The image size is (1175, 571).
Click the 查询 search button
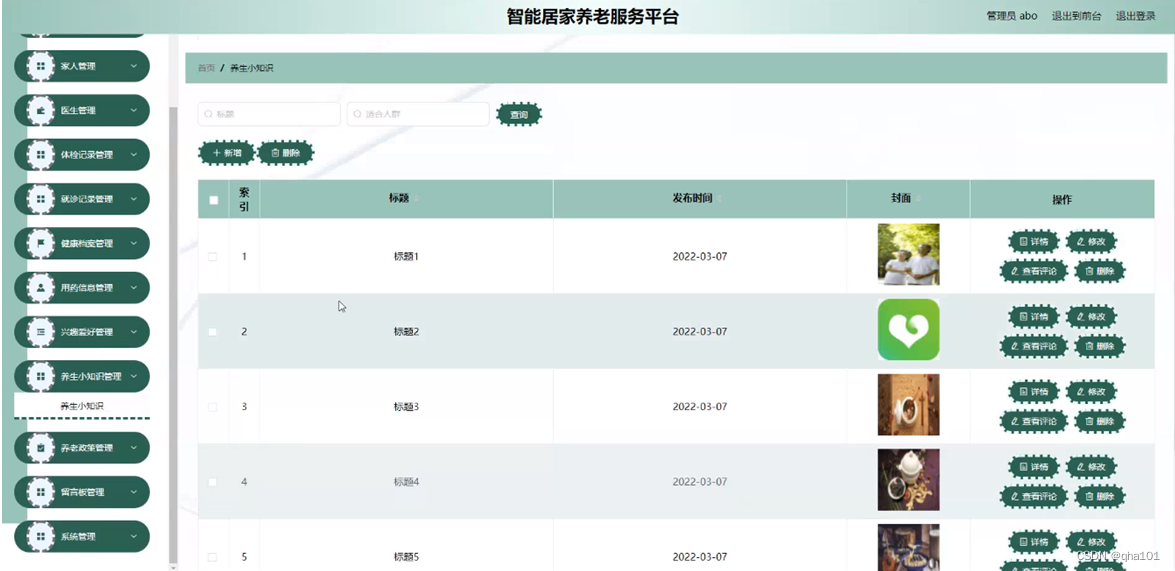point(519,115)
